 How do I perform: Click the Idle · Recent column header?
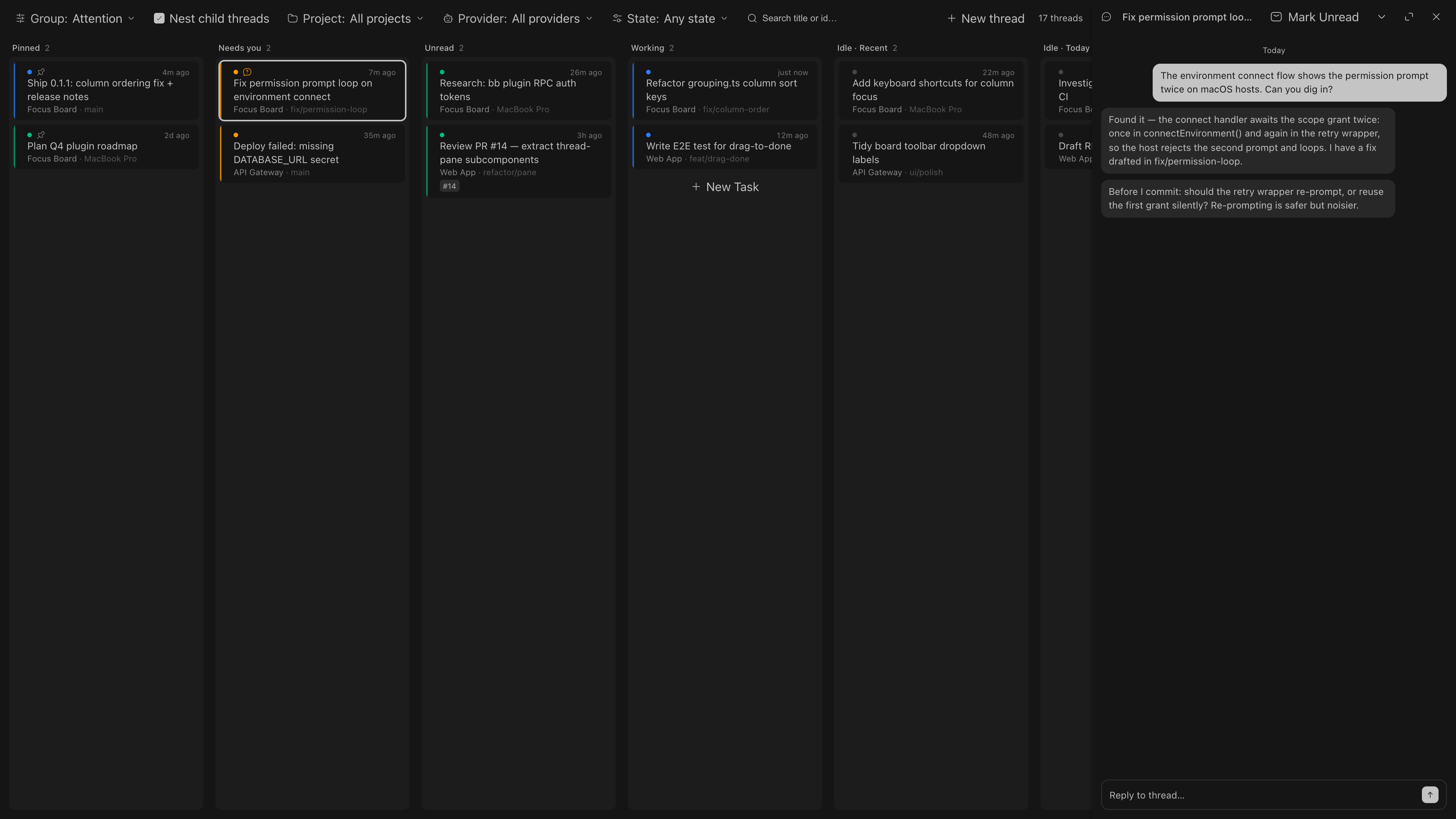[x=862, y=48]
